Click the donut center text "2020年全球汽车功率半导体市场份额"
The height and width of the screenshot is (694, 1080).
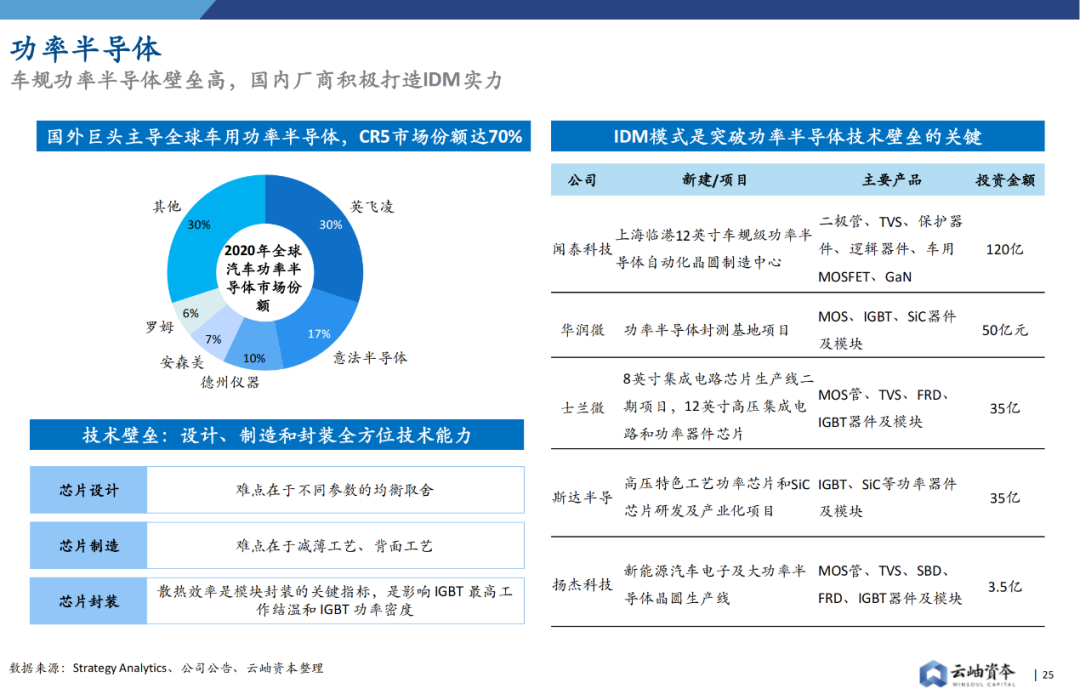click(x=263, y=277)
